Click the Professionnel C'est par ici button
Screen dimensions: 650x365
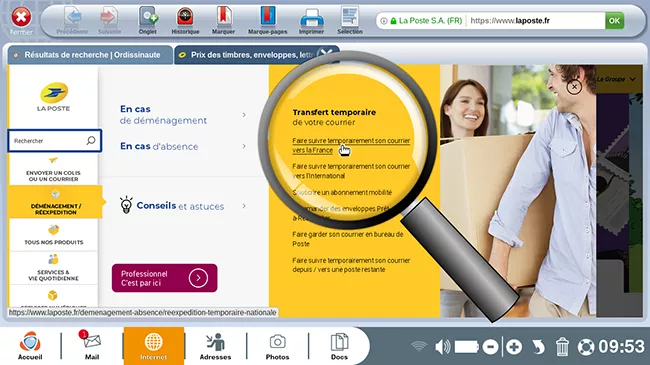point(165,278)
